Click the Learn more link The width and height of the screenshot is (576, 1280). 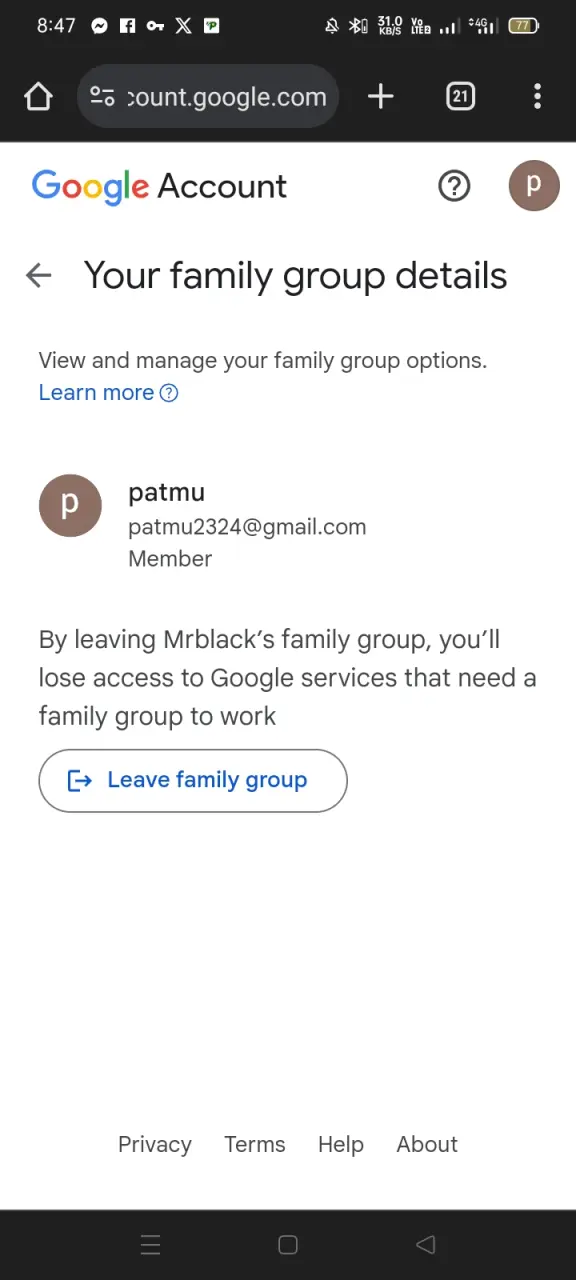pos(96,393)
